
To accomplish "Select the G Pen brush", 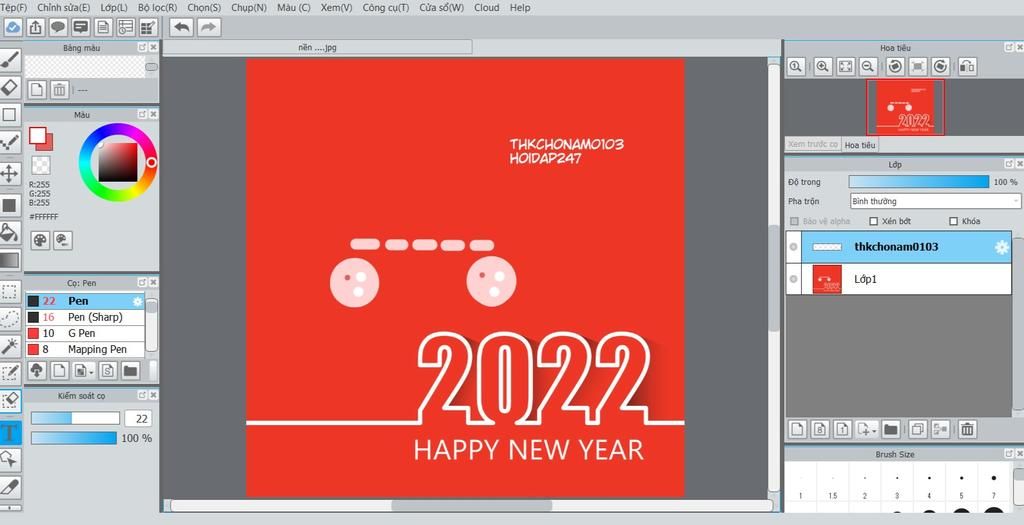I will (x=85, y=333).
